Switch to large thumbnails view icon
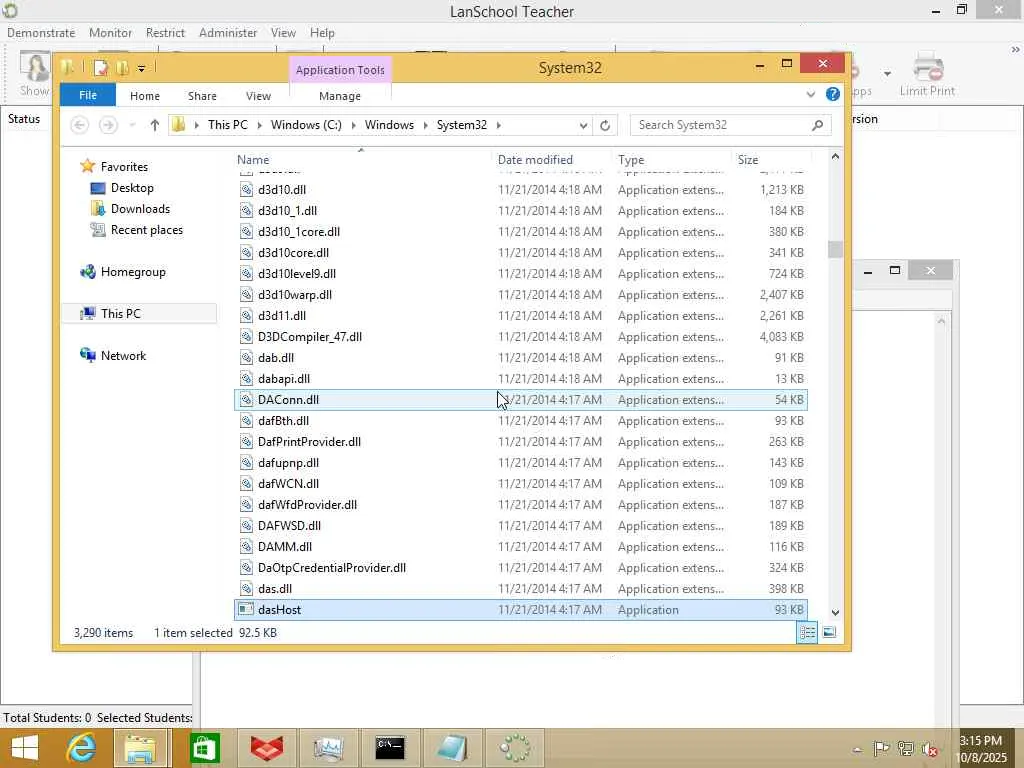 829,632
